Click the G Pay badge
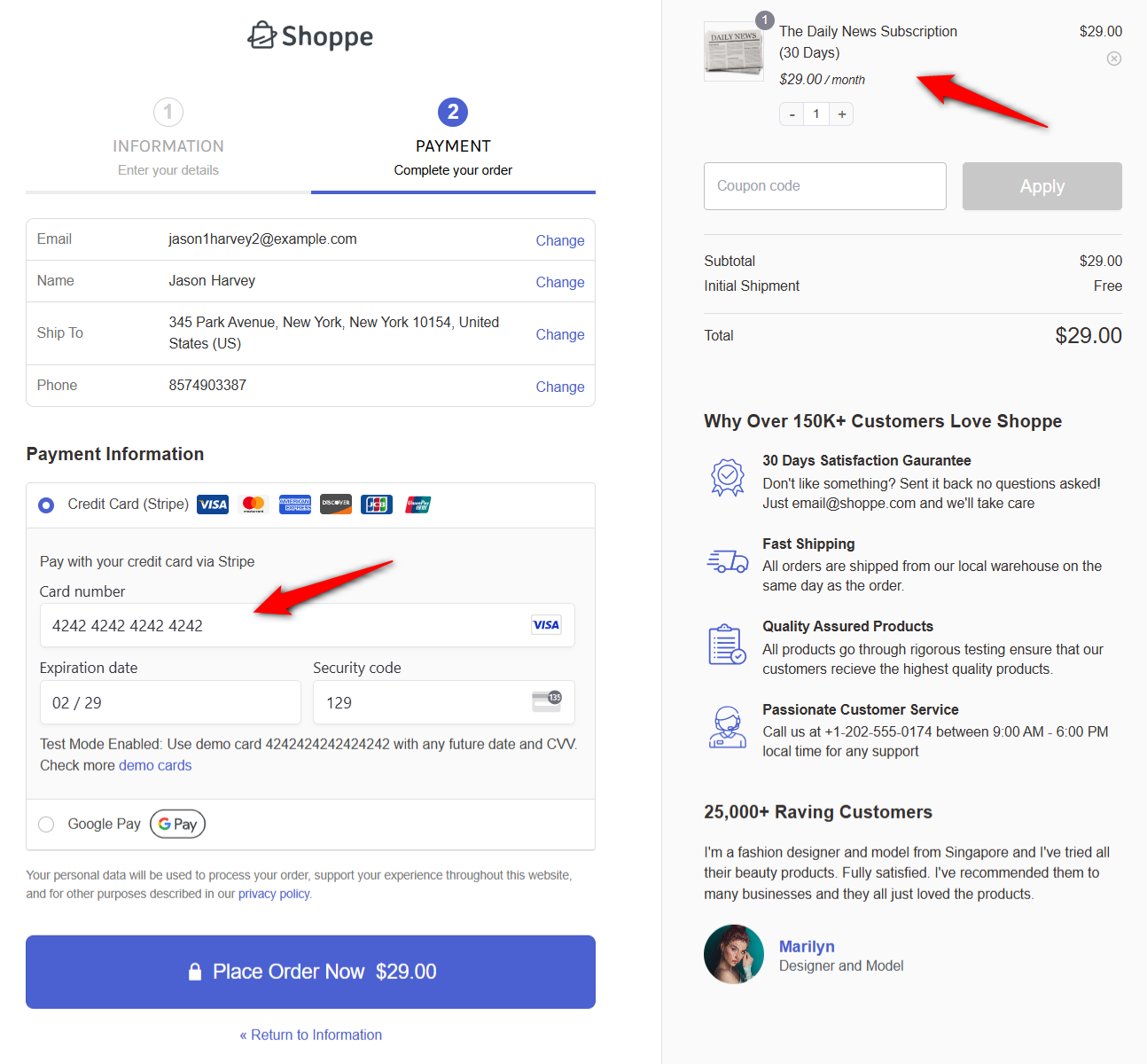Viewport: 1147px width, 1064px height. [x=178, y=824]
